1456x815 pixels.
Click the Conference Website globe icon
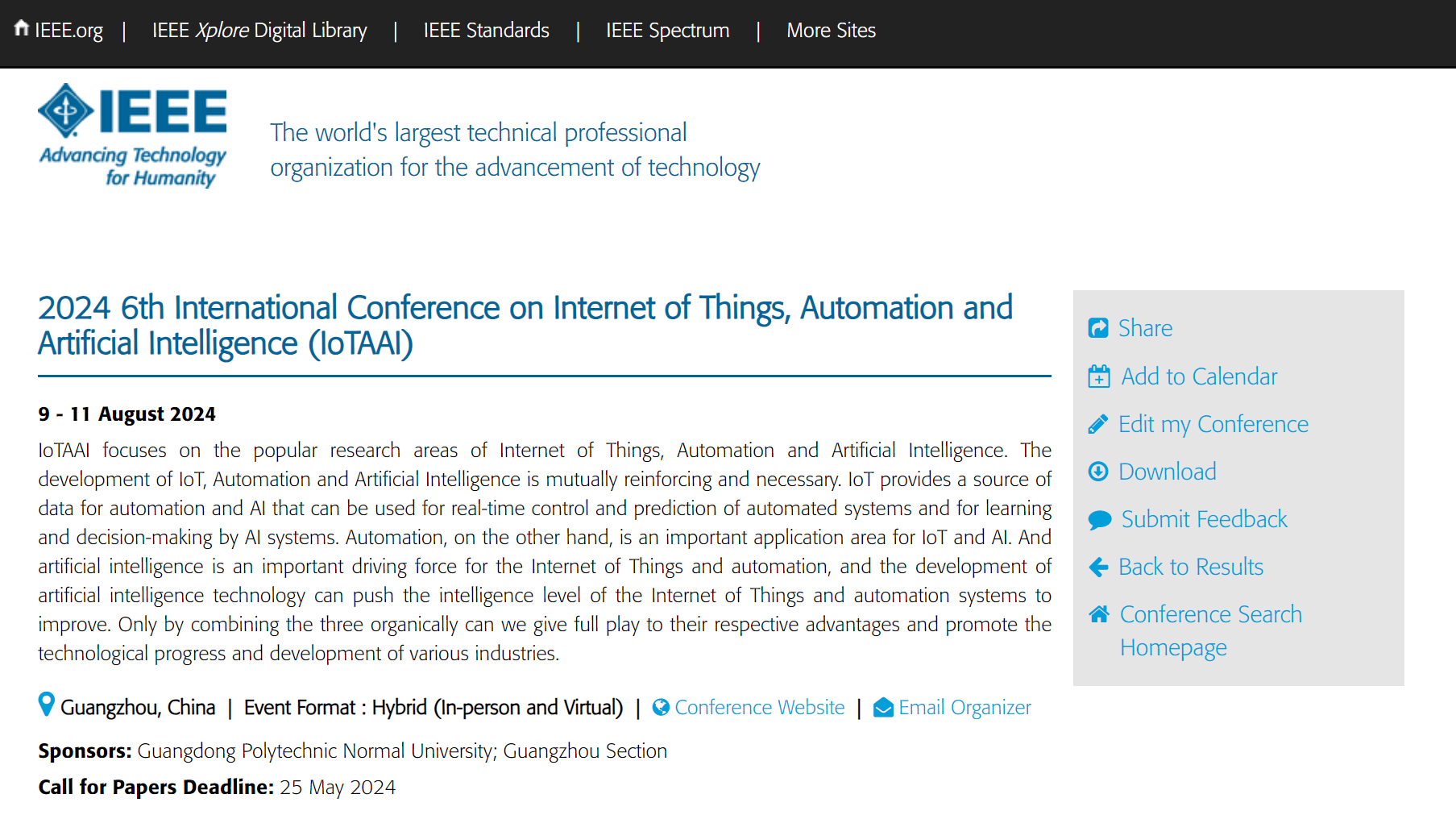coord(661,707)
